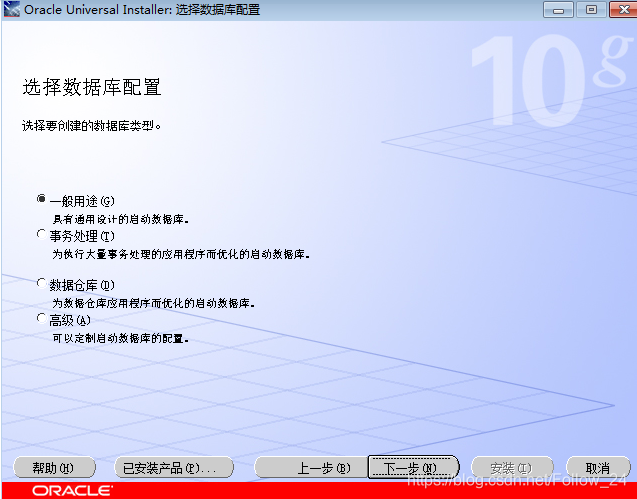Pick the 高级 (A) radio option
The image size is (637, 499).
41,318
